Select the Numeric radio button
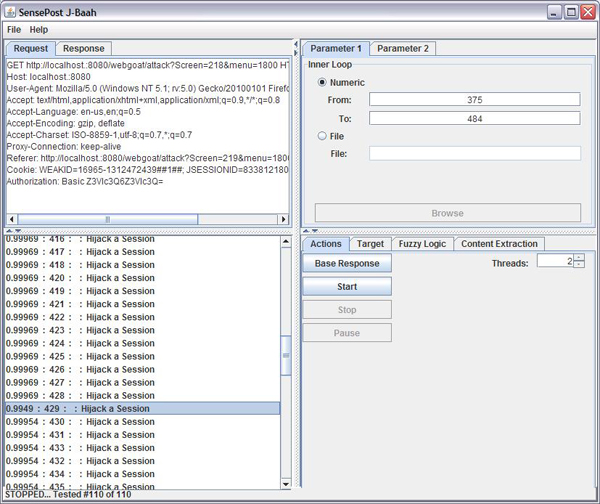Viewport: 600px width, 504px height. 322,82
